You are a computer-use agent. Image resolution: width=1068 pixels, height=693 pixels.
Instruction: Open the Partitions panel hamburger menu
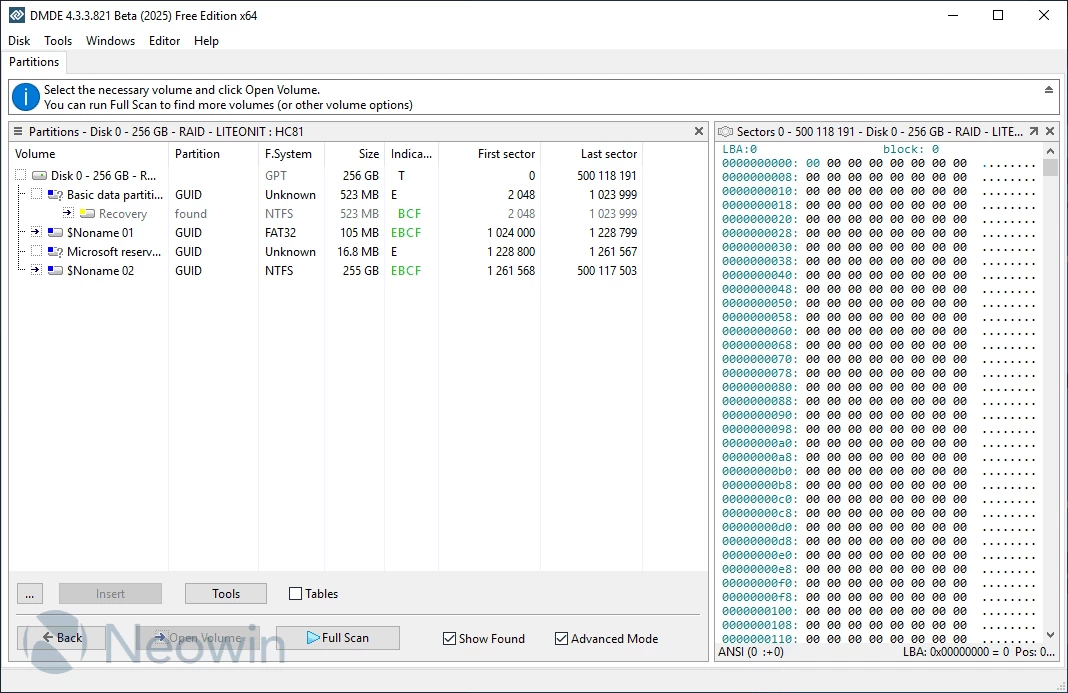coord(18,132)
